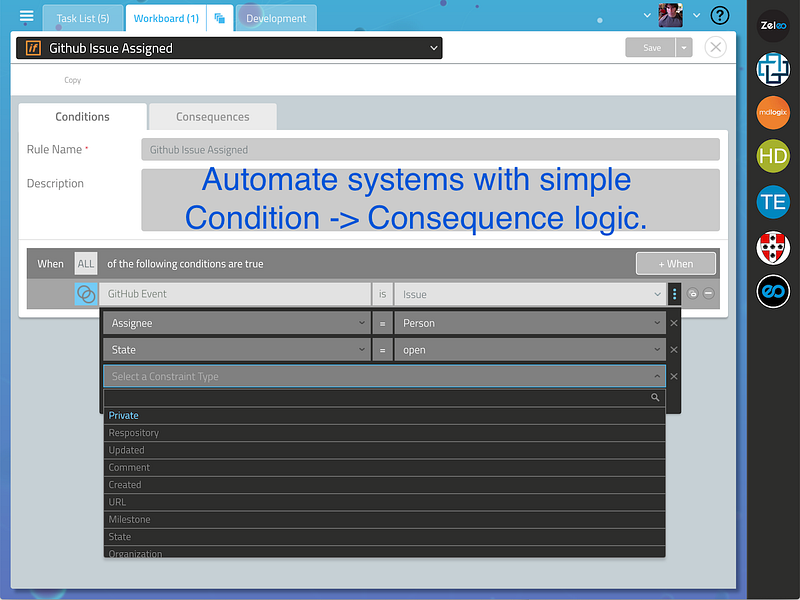Toggle the ALL conditions selector
800x600 pixels.
[86, 264]
